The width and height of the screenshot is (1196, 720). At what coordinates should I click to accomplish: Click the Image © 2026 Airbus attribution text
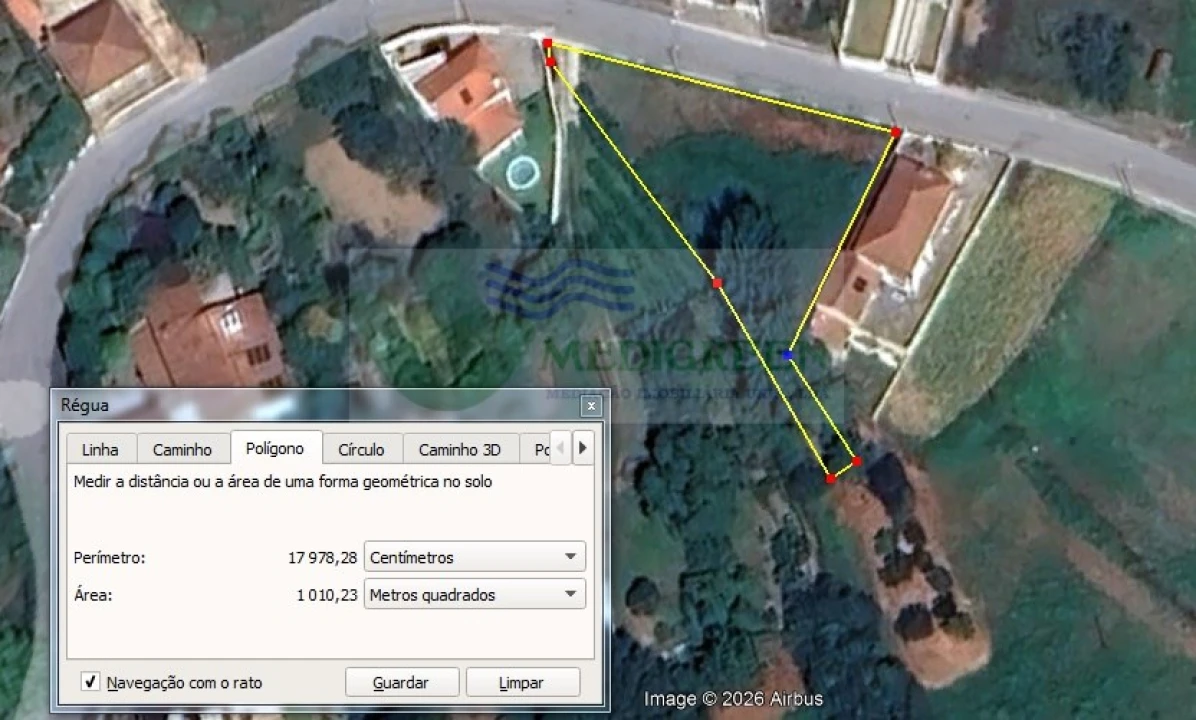(733, 699)
